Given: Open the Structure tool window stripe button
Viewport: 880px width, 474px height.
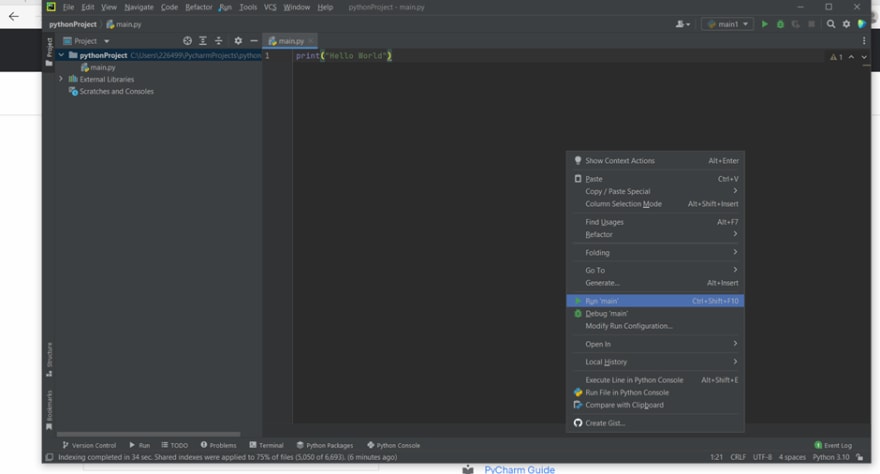Looking at the screenshot, I should 49,360.
